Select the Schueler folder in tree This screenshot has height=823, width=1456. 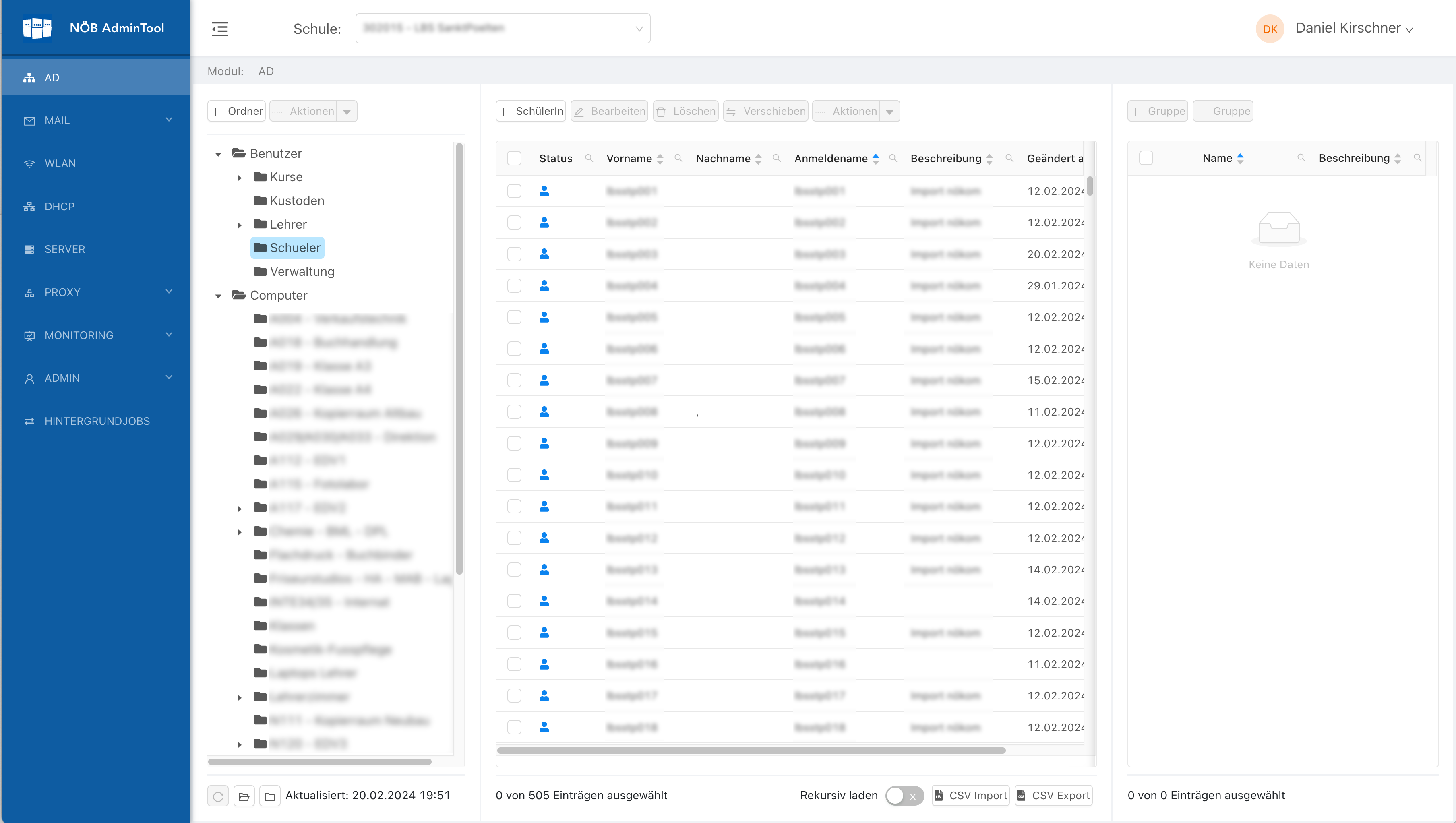pos(287,248)
